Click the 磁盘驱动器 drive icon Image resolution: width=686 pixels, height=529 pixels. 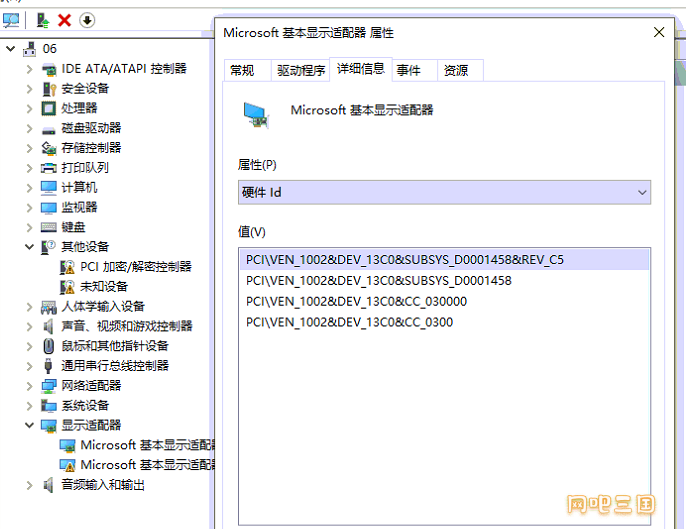(49, 130)
